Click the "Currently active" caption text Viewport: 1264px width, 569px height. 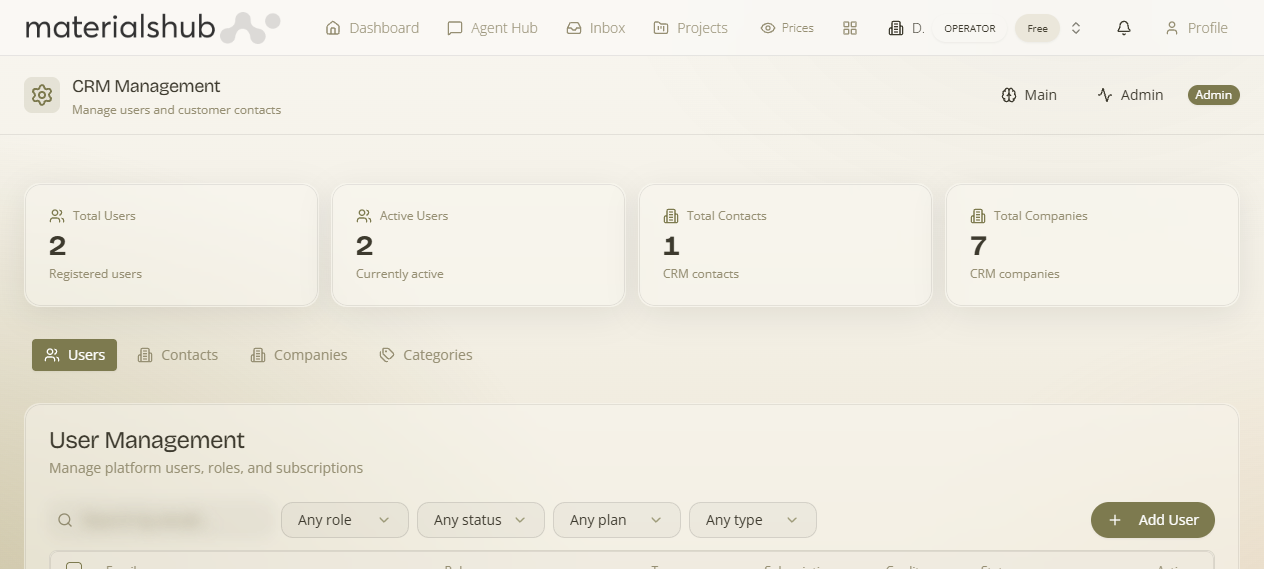coord(400,274)
